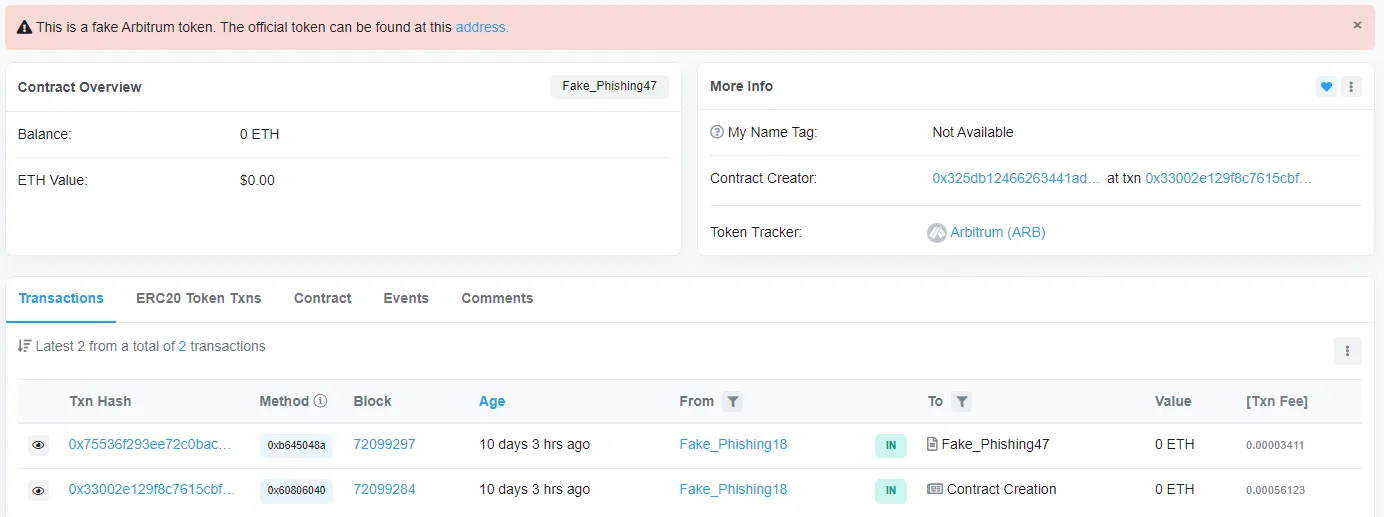
Task: Filter transactions by the To column
Action: pyautogui.click(x=961, y=401)
